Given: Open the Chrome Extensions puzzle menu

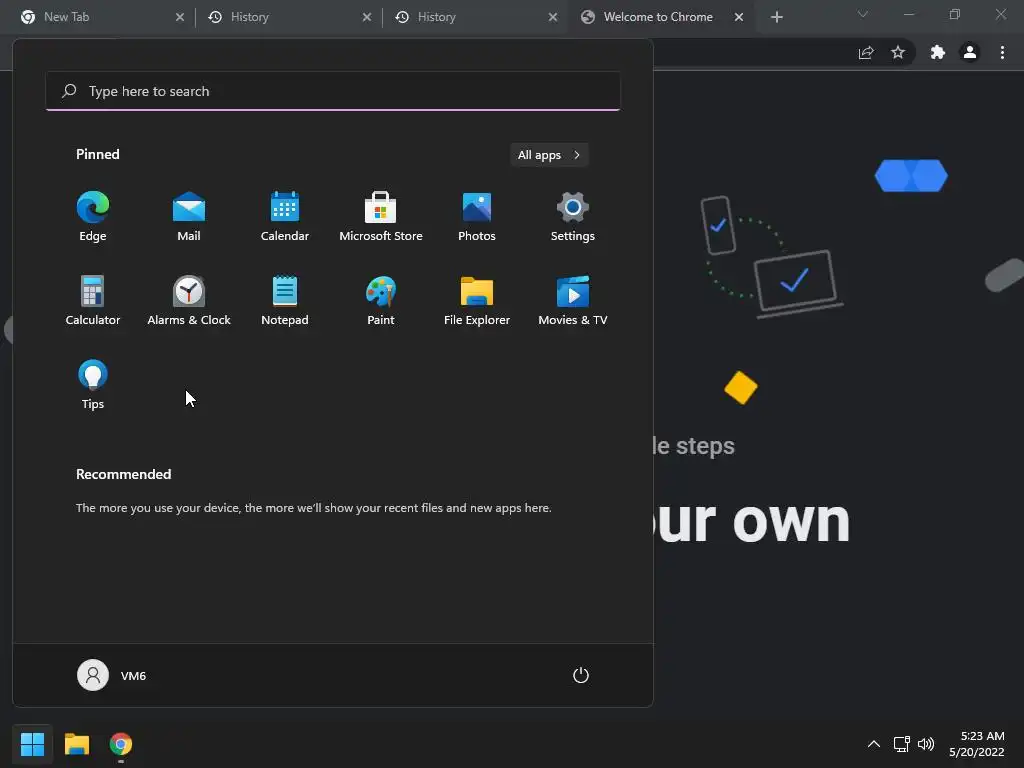Looking at the screenshot, I should (x=938, y=52).
